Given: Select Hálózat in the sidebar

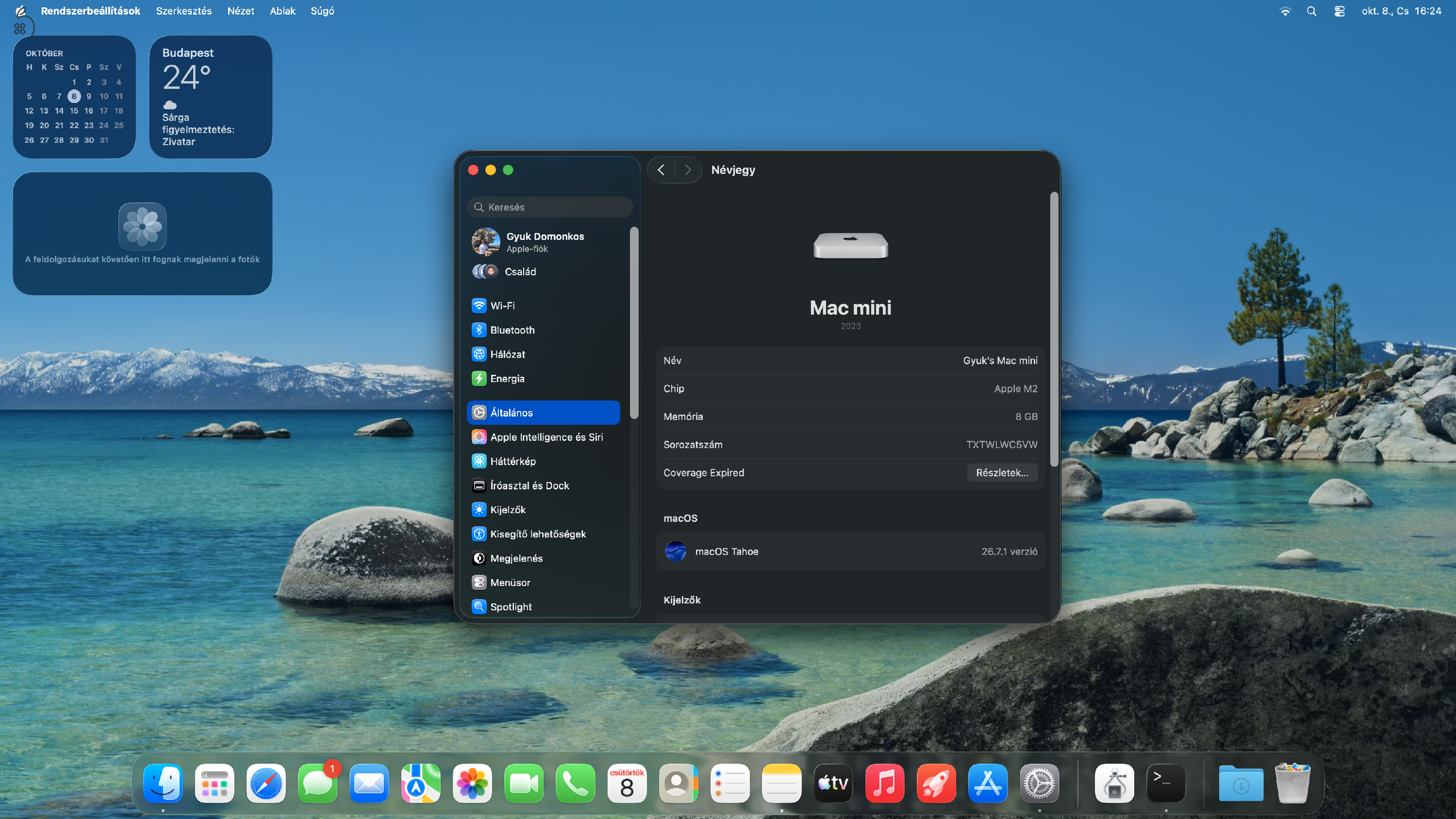Looking at the screenshot, I should click(x=543, y=354).
